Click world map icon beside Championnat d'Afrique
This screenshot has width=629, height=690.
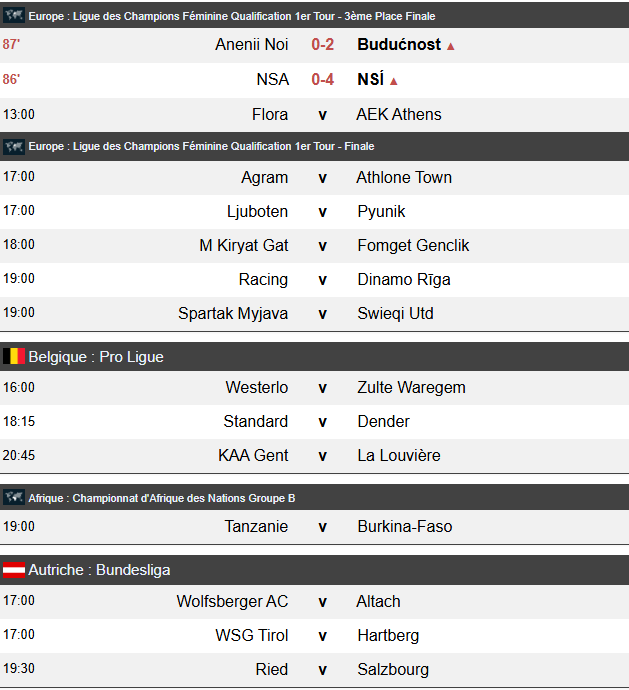[14, 498]
